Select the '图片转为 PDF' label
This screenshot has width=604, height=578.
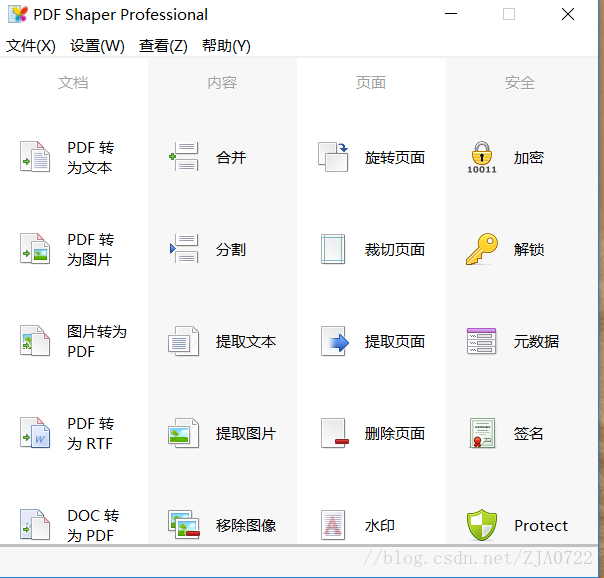coord(97,342)
